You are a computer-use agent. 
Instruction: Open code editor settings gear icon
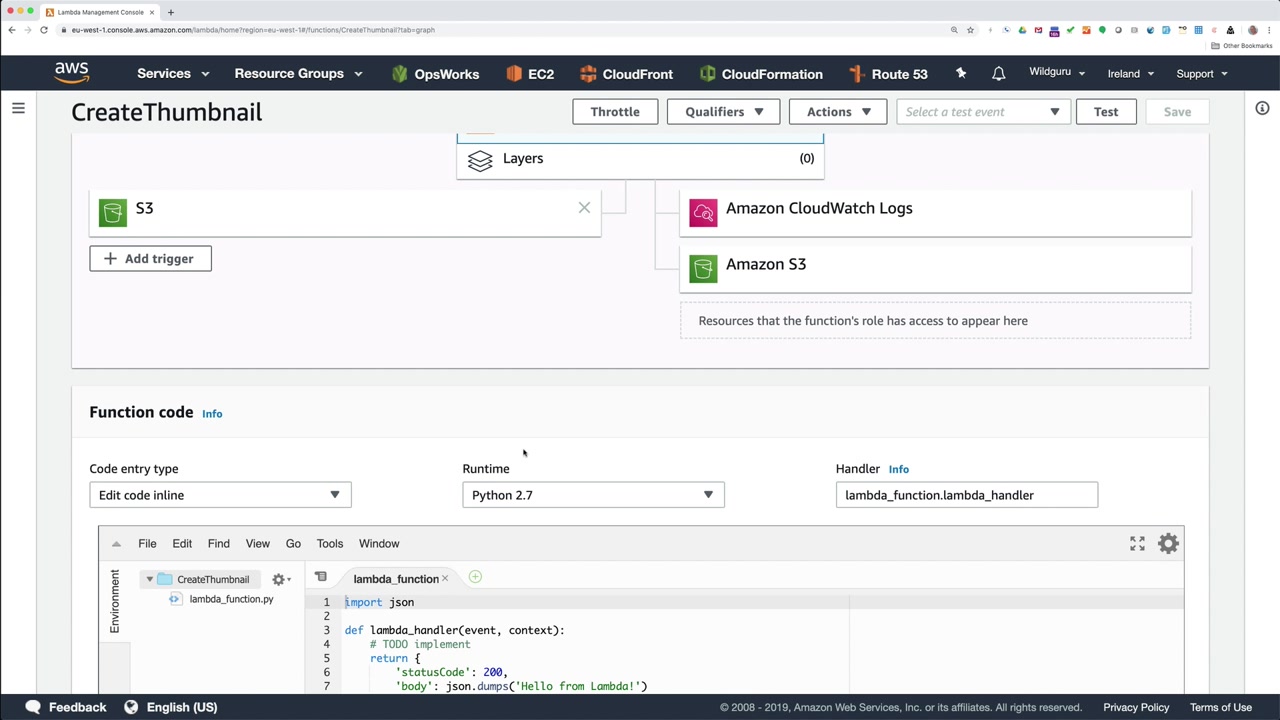coord(1168,543)
